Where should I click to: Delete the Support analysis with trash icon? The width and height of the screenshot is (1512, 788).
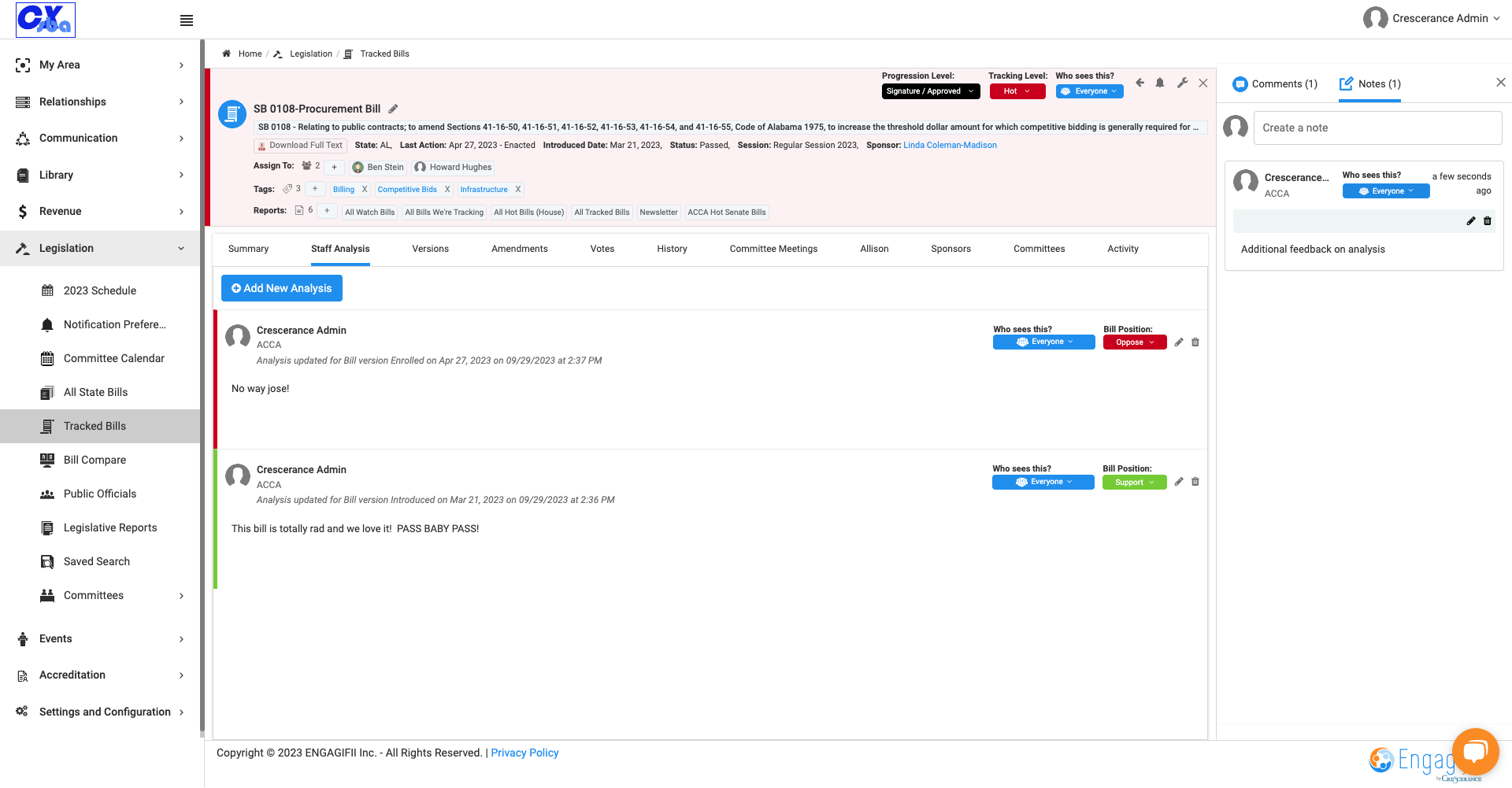(1195, 482)
